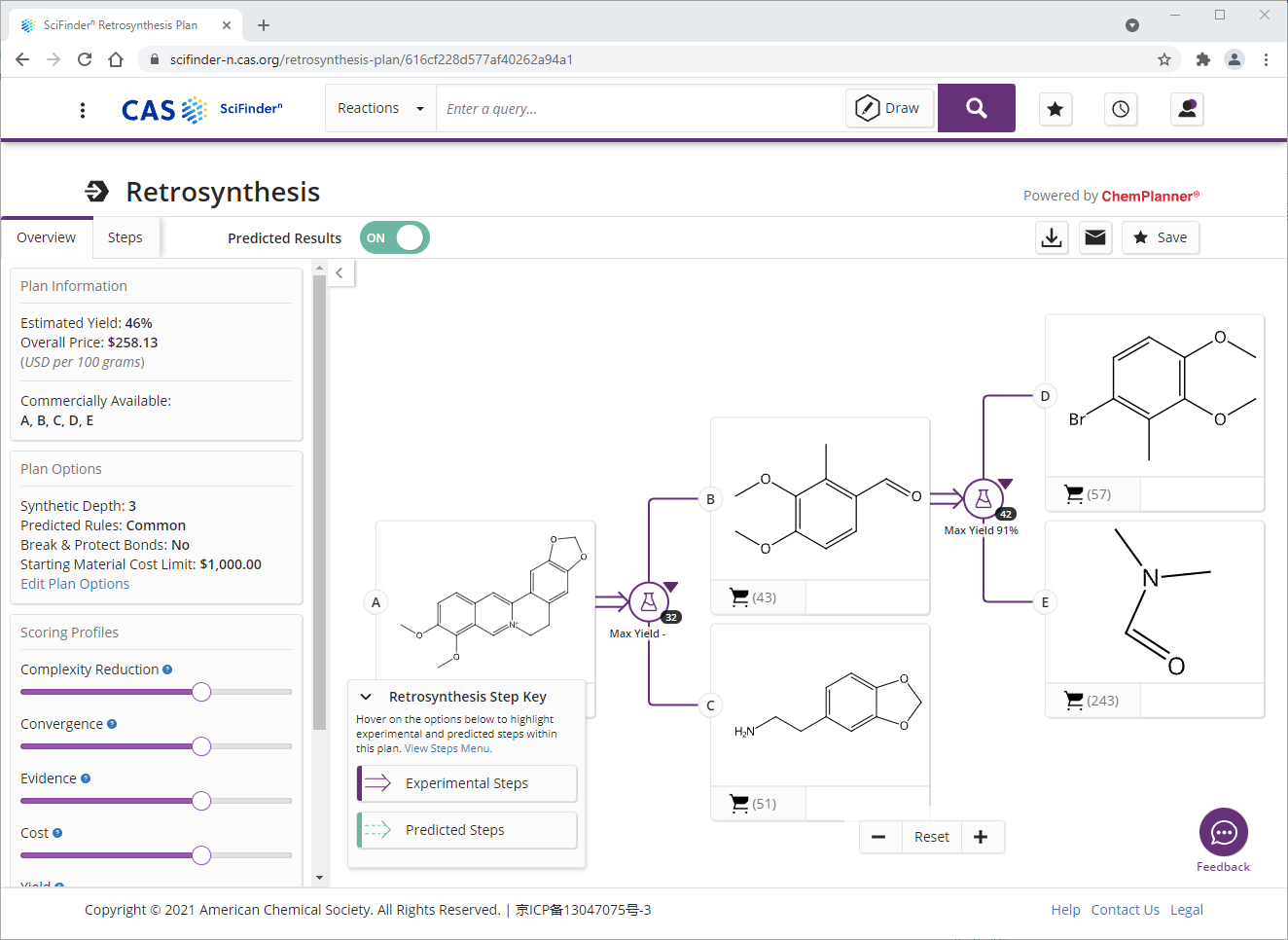Open the Feedback chat bubble
Screen dimensions: 1288x940
coord(1223,832)
